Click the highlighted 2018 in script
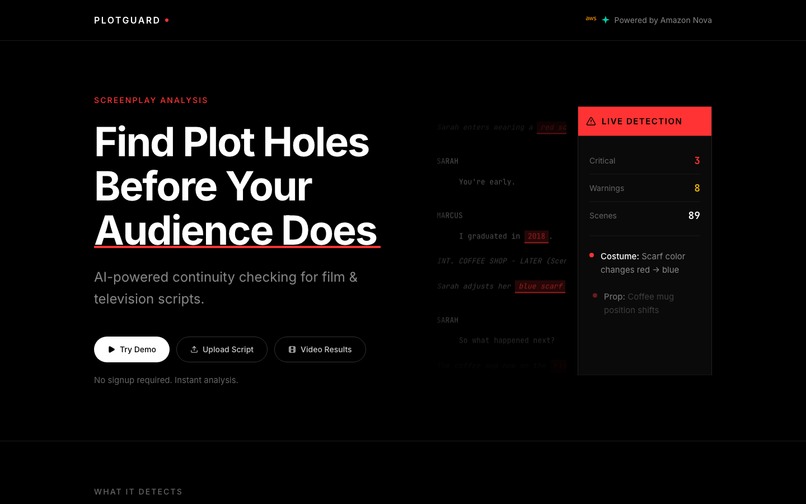Image resolution: width=806 pixels, height=504 pixels. 536,236
